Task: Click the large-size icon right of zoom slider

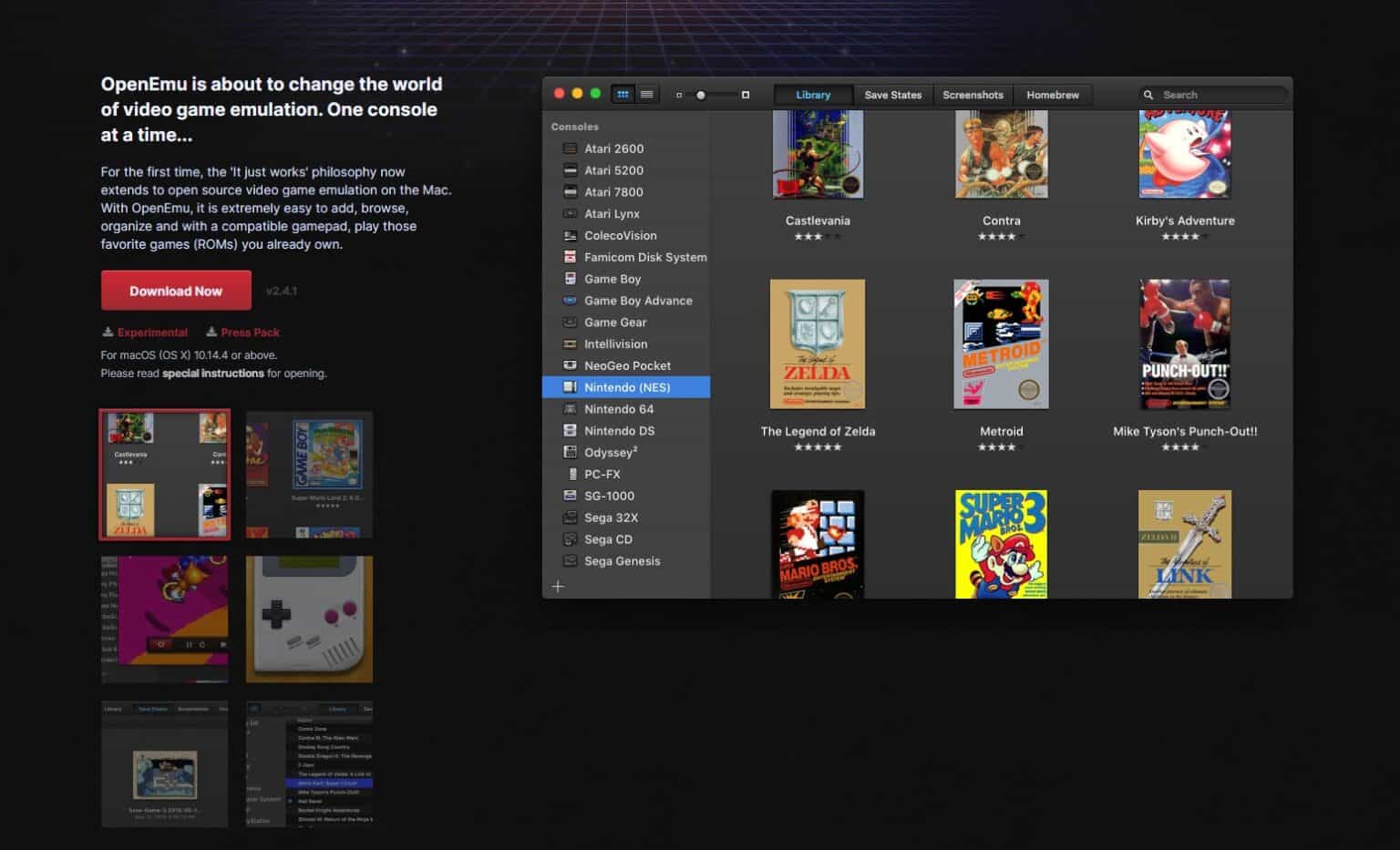Action: click(x=746, y=95)
